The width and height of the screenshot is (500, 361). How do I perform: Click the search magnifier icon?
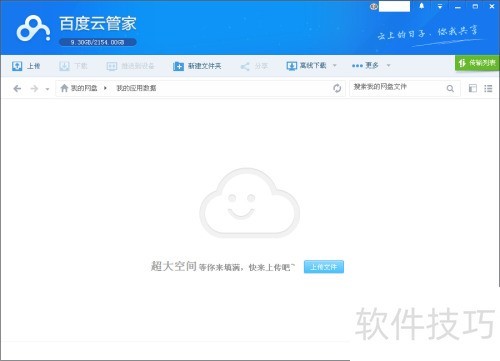coord(450,88)
